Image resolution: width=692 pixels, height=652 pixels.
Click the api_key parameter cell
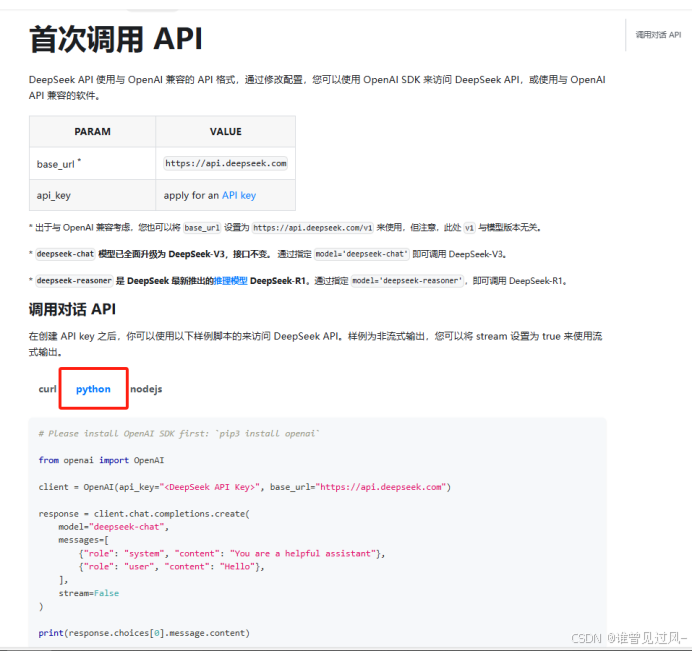coord(92,195)
